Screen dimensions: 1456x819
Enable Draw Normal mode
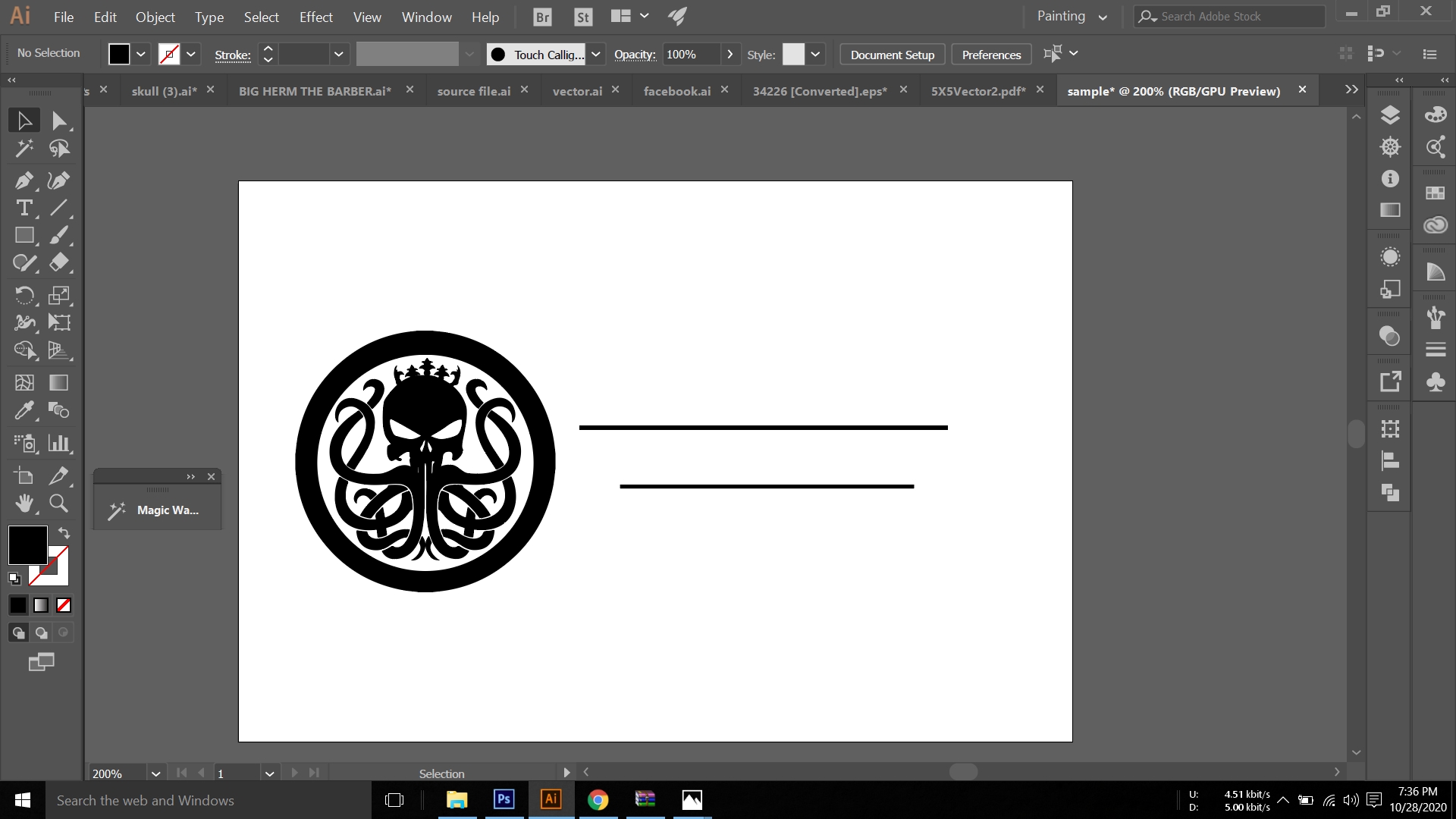[18, 632]
